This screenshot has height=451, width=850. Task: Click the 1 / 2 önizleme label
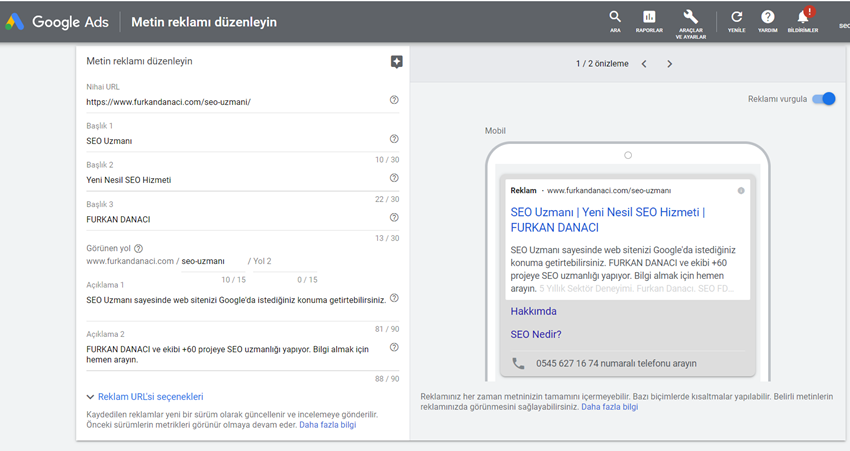(x=602, y=64)
